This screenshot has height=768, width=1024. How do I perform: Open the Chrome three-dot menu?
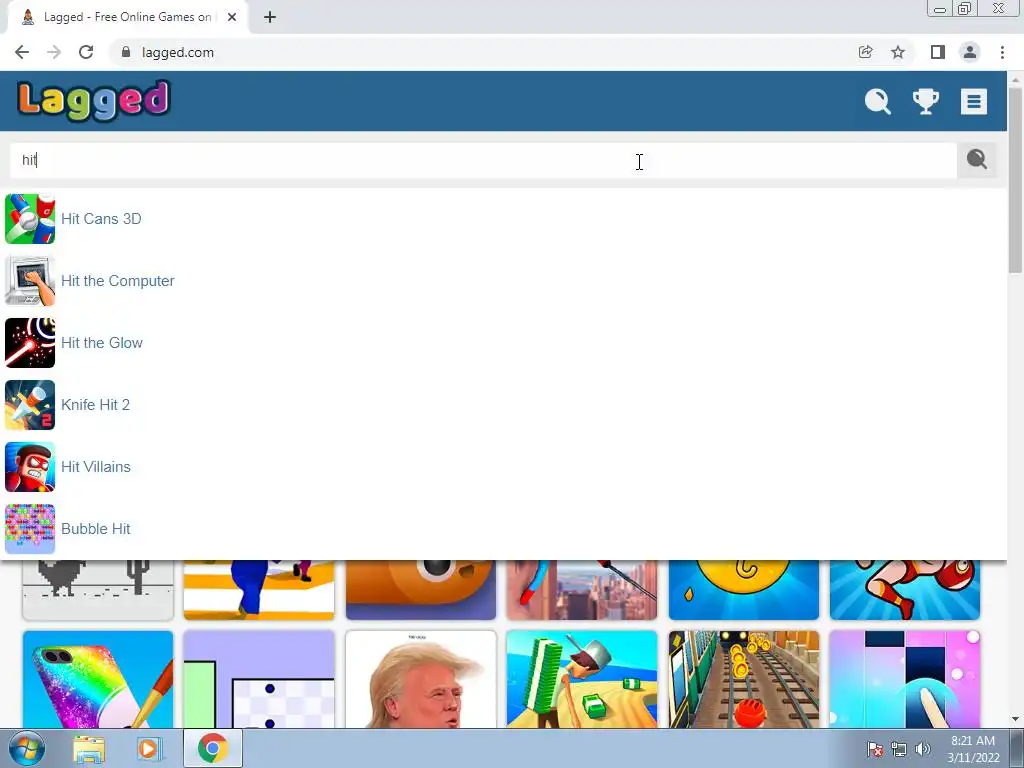pyautogui.click(x=1002, y=52)
